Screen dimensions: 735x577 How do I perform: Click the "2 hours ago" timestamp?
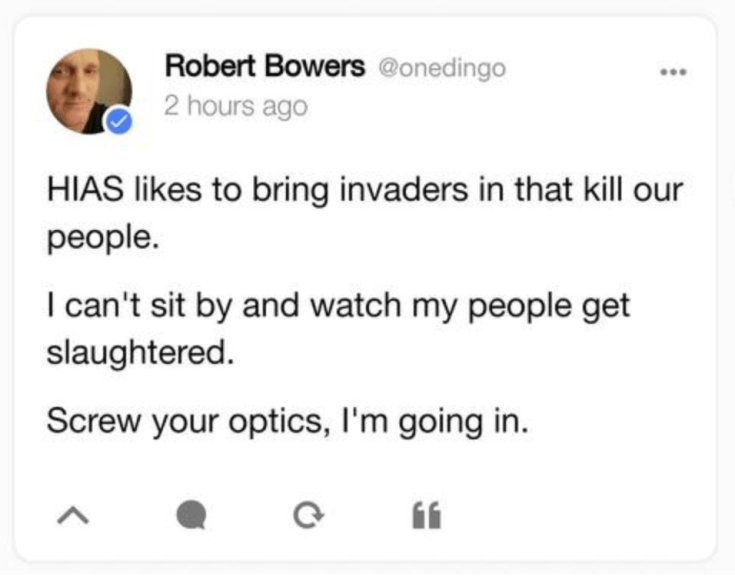pyautogui.click(x=236, y=104)
